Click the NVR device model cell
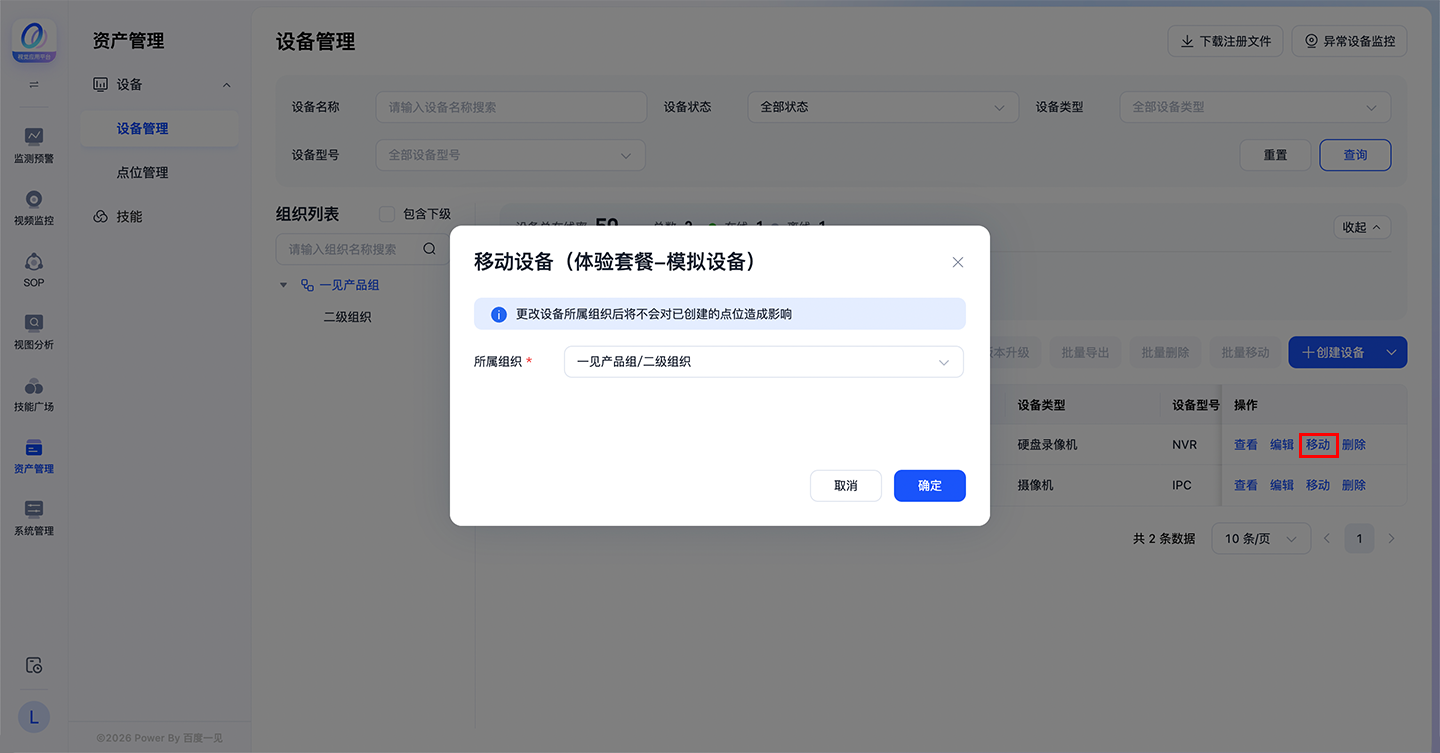 [1184, 445]
